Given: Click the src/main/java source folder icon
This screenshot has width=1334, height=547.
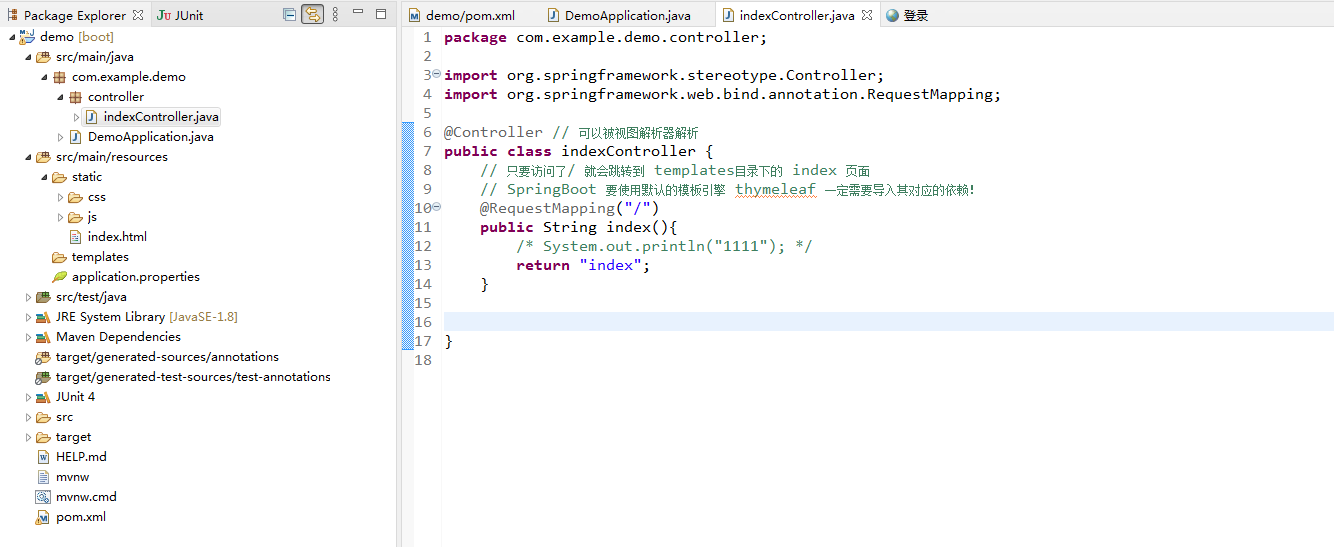Looking at the screenshot, I should (43, 57).
